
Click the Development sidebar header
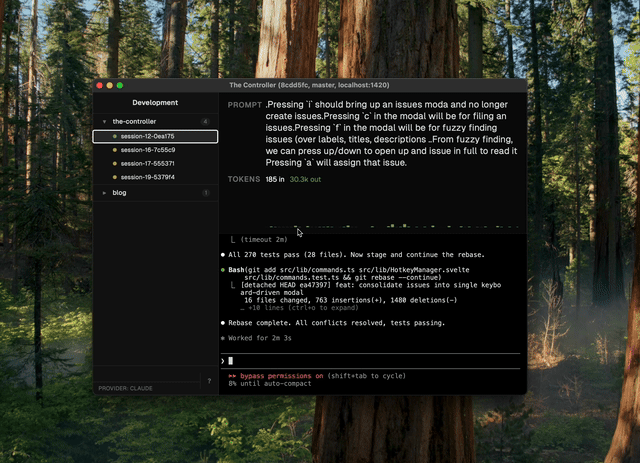click(155, 102)
